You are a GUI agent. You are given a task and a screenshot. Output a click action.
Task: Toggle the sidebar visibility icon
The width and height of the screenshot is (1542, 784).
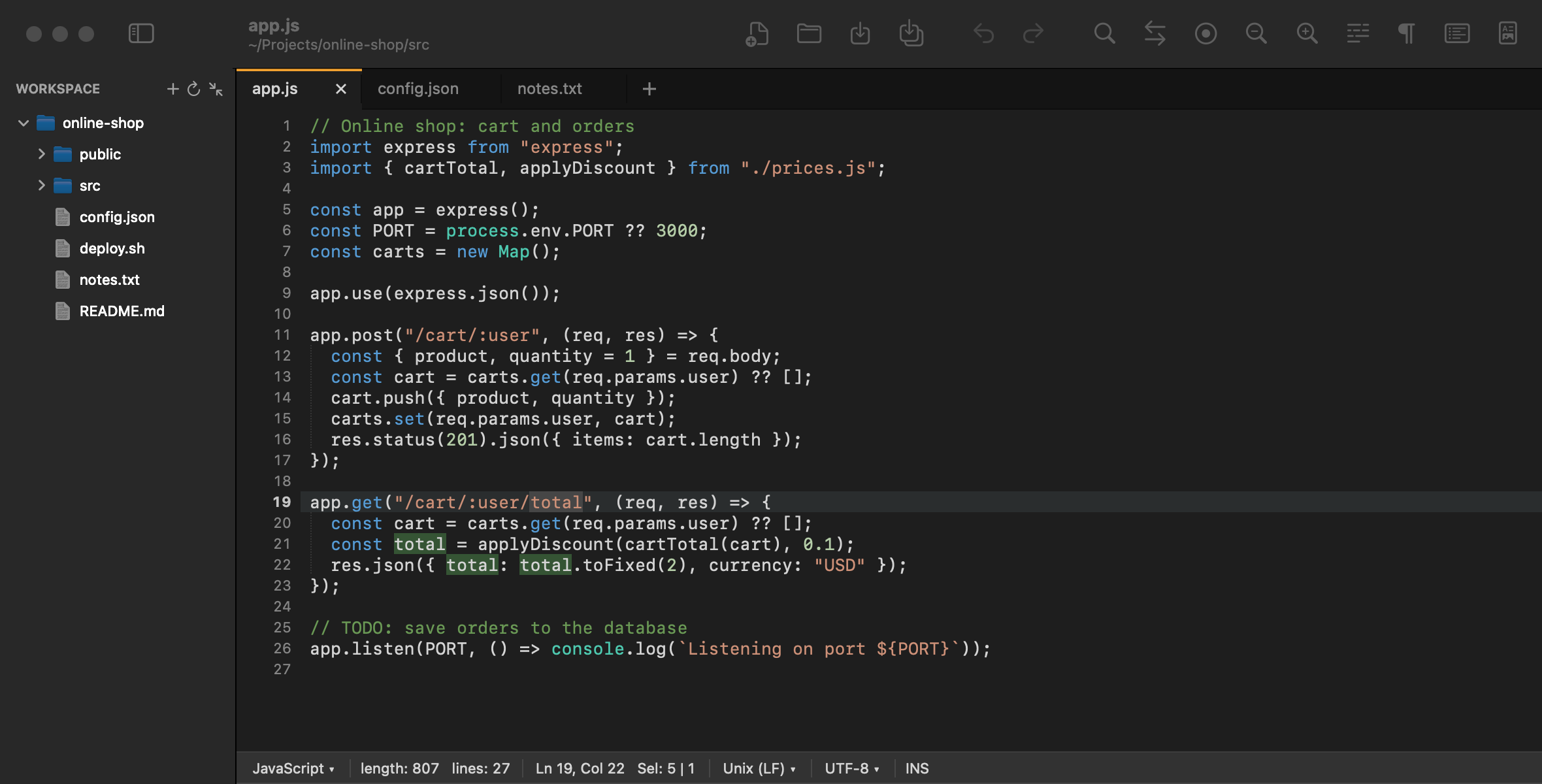pyautogui.click(x=141, y=33)
